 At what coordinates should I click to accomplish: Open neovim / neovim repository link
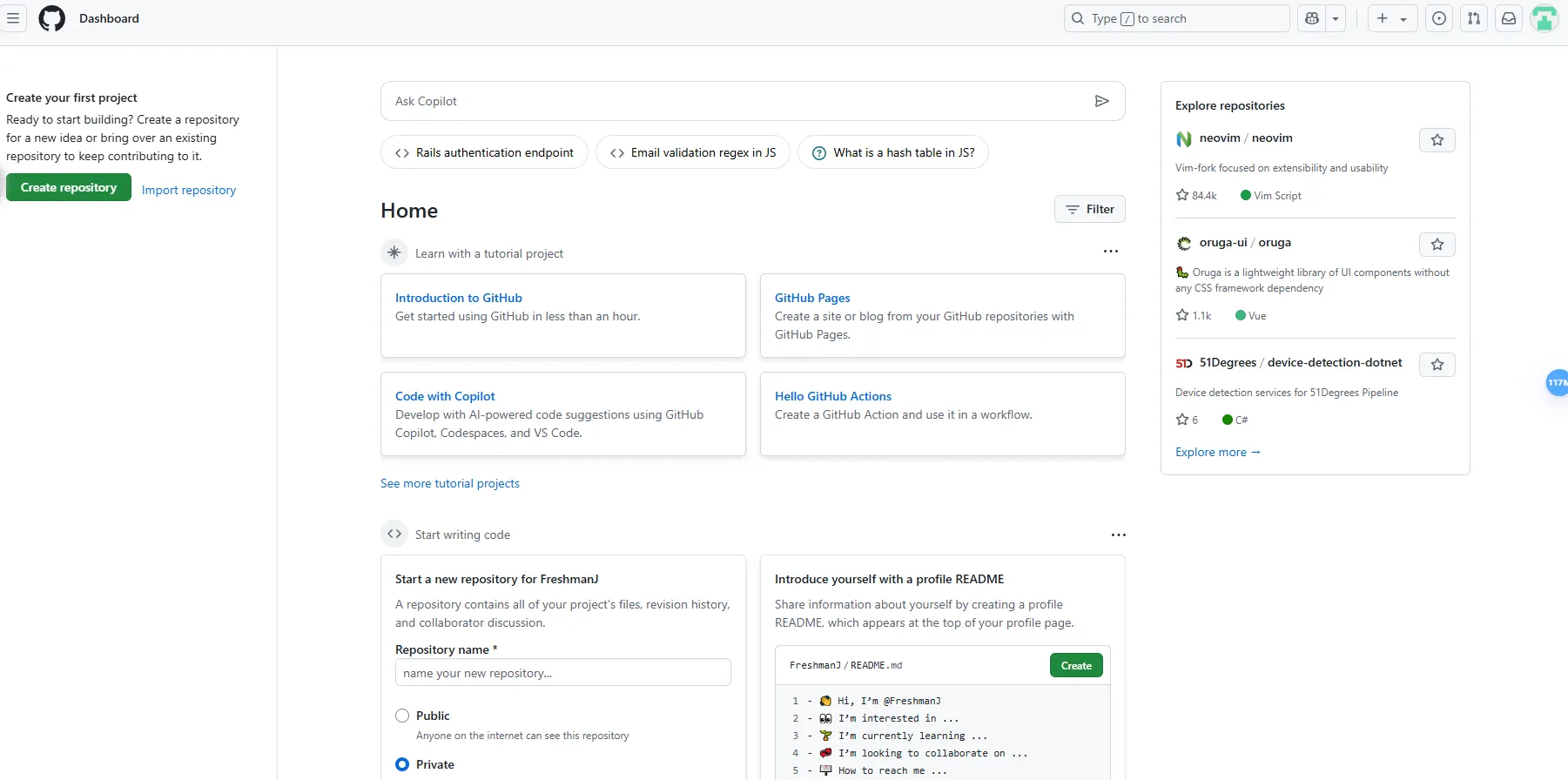(1246, 138)
